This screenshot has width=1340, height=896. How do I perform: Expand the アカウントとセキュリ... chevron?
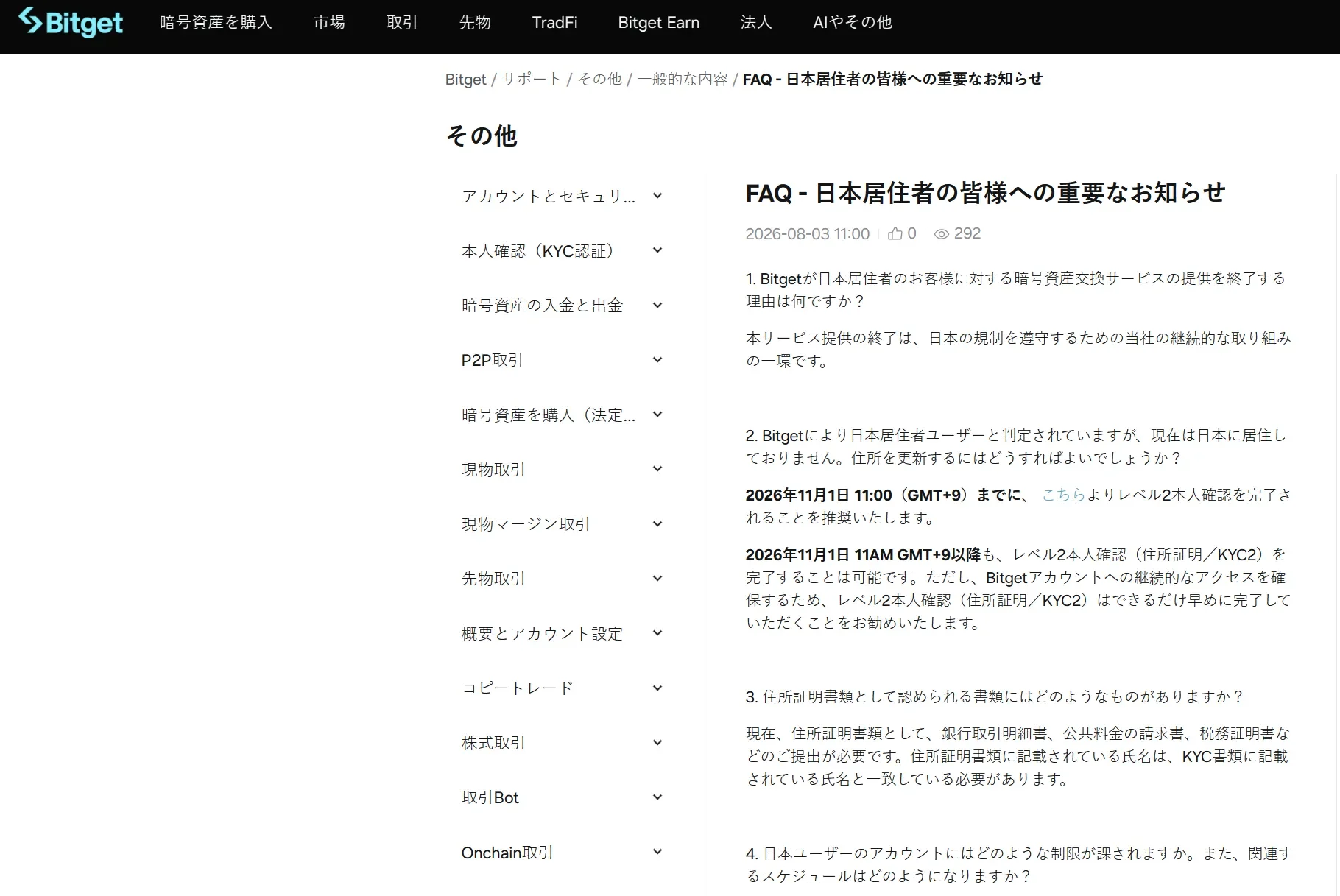(657, 196)
